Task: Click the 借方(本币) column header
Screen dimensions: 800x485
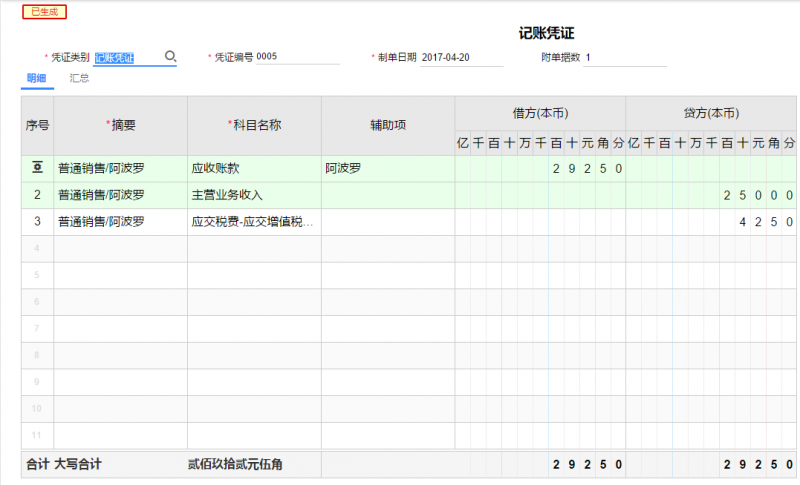Action: coord(540,113)
